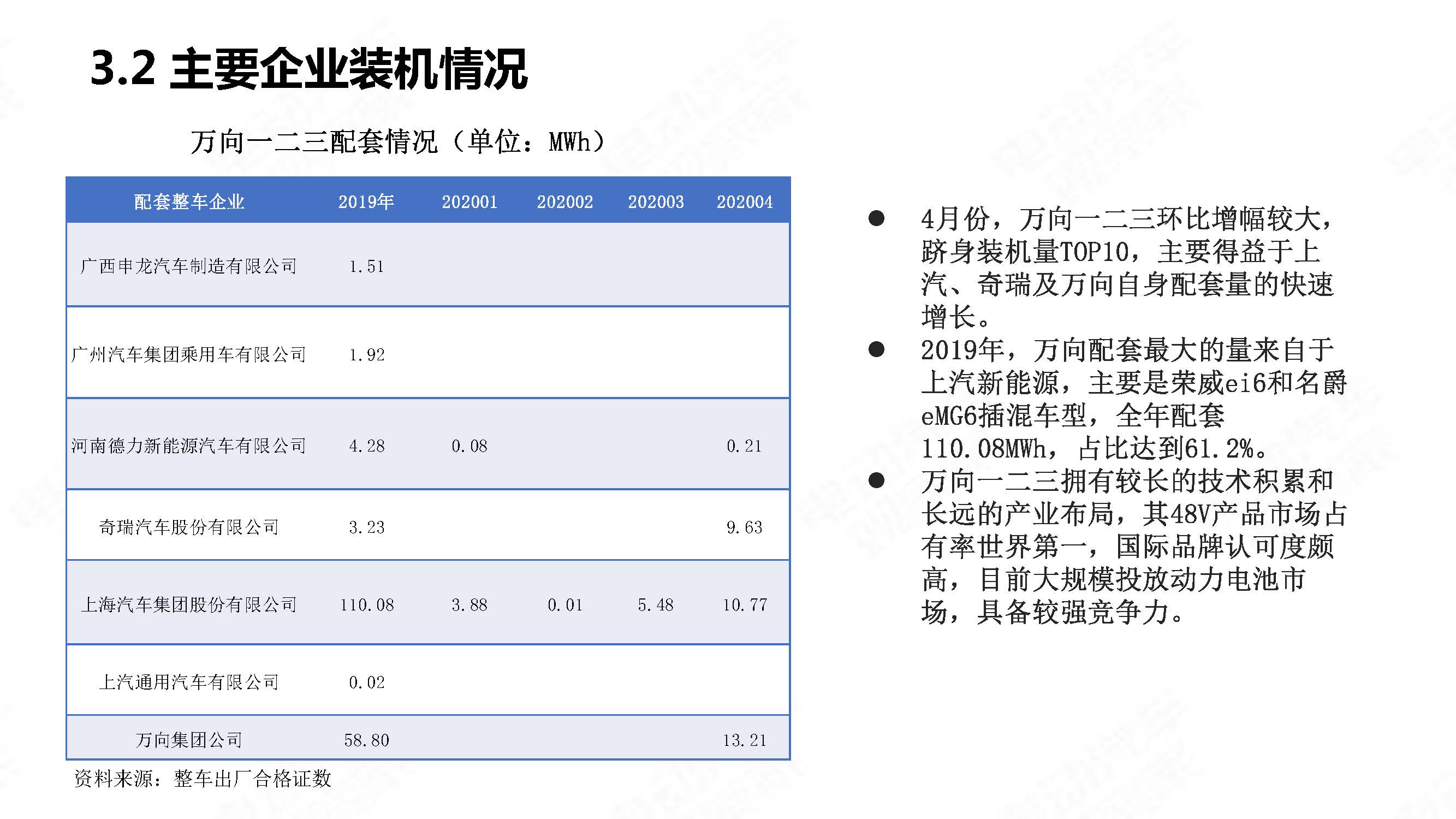Viewport: 1456px width, 819px height.
Task: Click the 2019 value 3.23
Action: [x=366, y=527]
